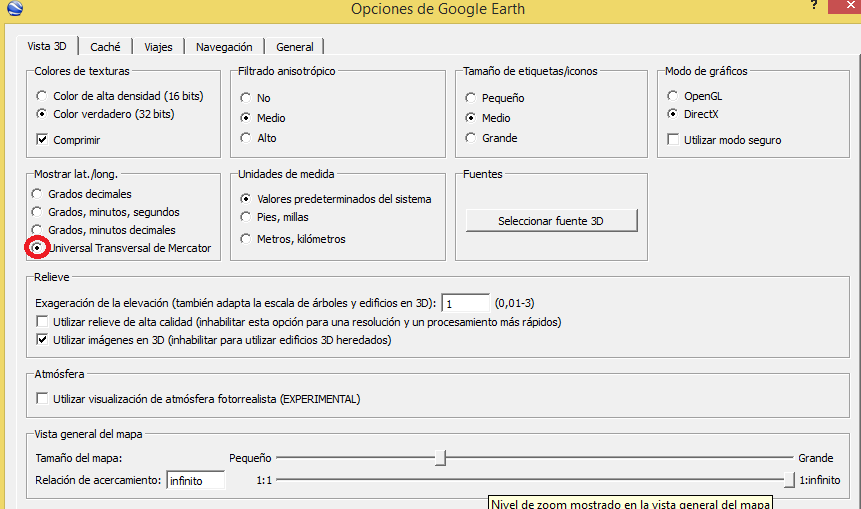This screenshot has height=509, width=861.
Task: Choose Medio label/icon size
Action: pyautogui.click(x=471, y=118)
